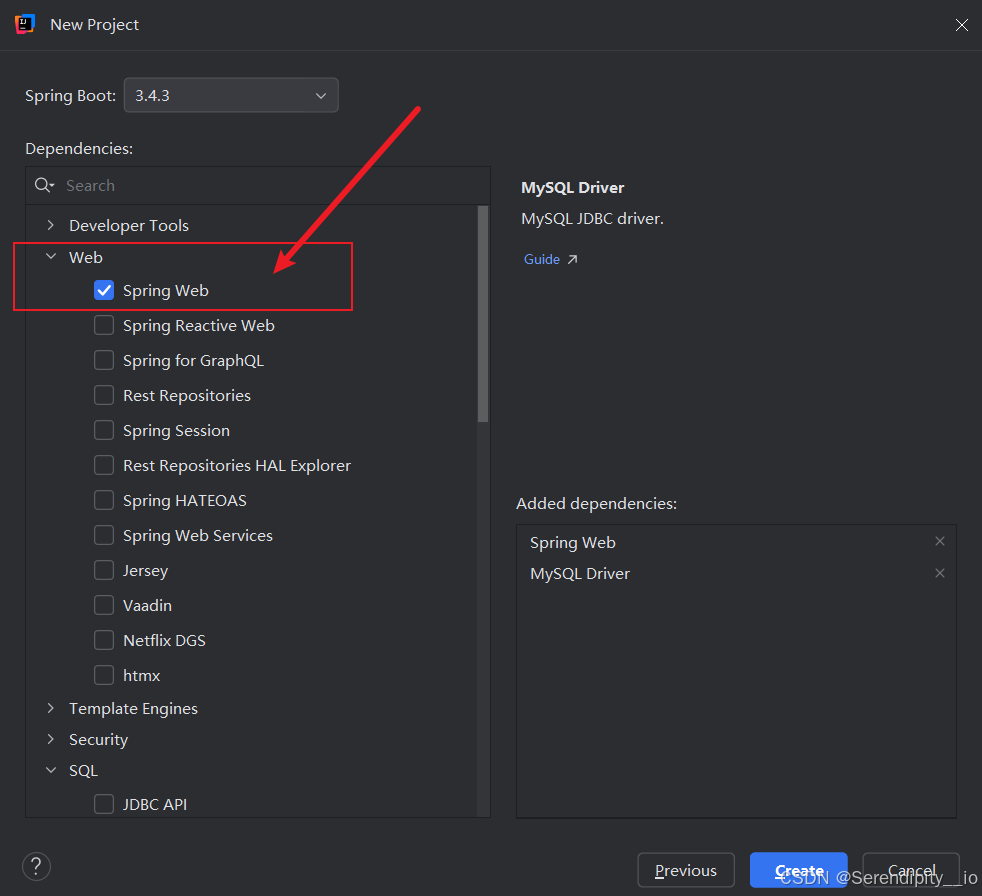
Task: Expand the Developer Tools category
Action: click(51, 225)
